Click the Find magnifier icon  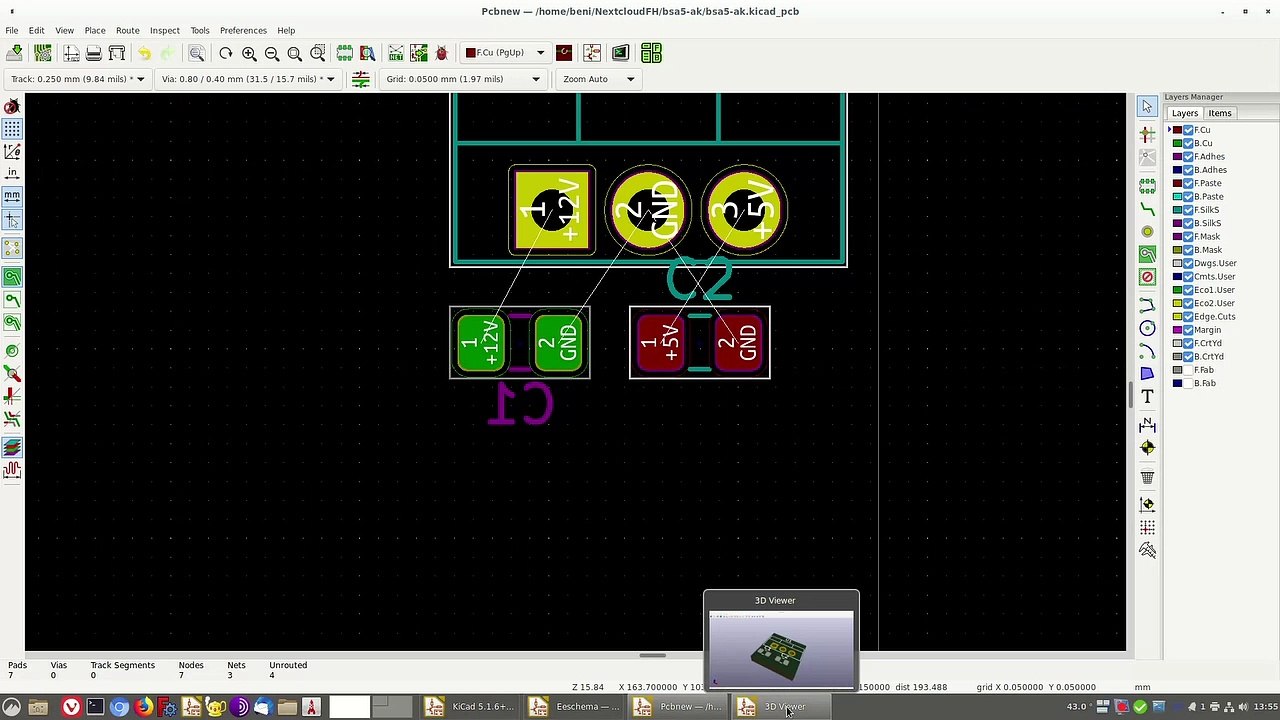(x=197, y=53)
